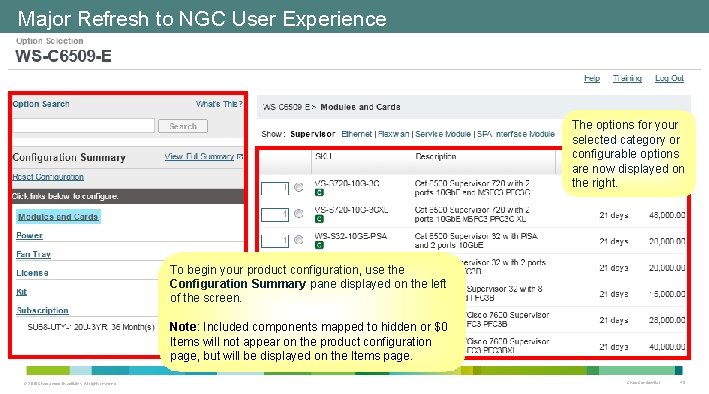Show Supervisor modules filter
709x394 pixels.
[x=312, y=134]
